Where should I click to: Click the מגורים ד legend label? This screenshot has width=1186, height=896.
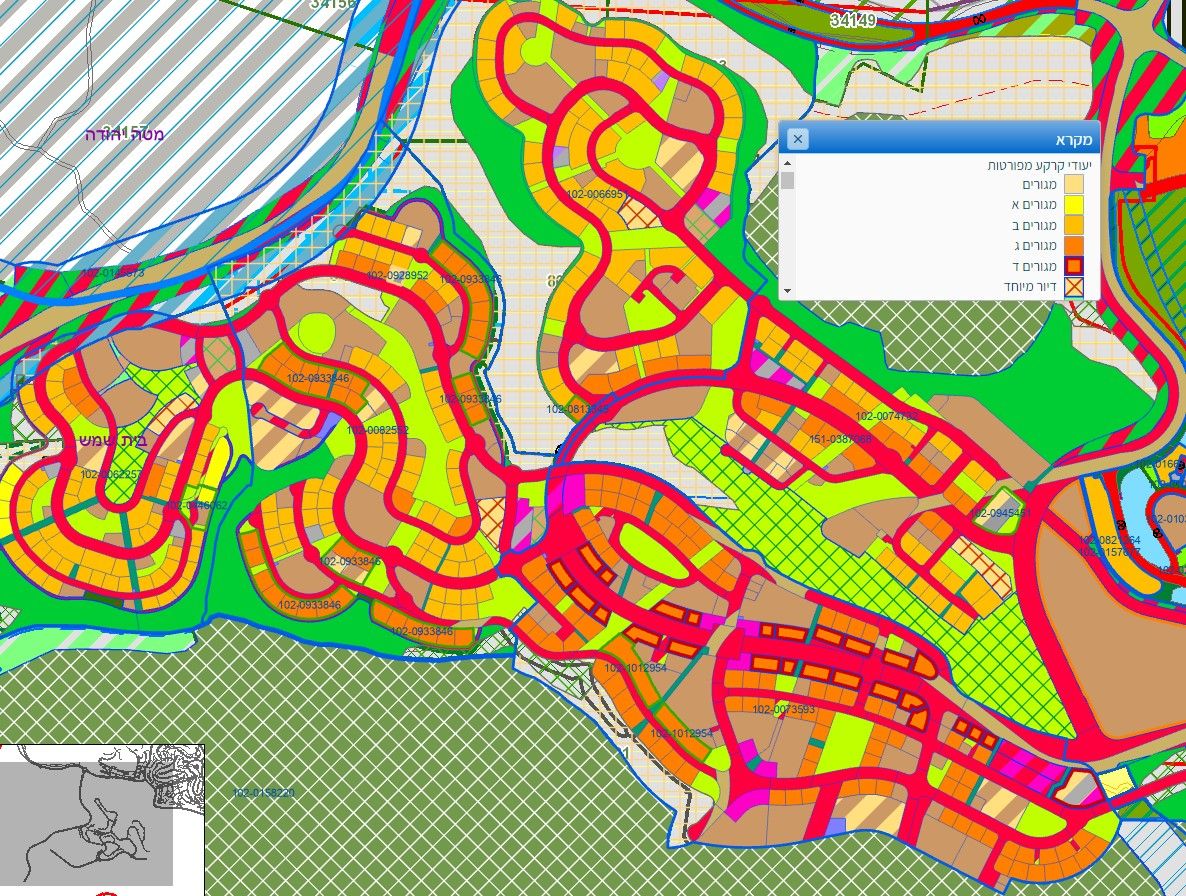click(1034, 266)
